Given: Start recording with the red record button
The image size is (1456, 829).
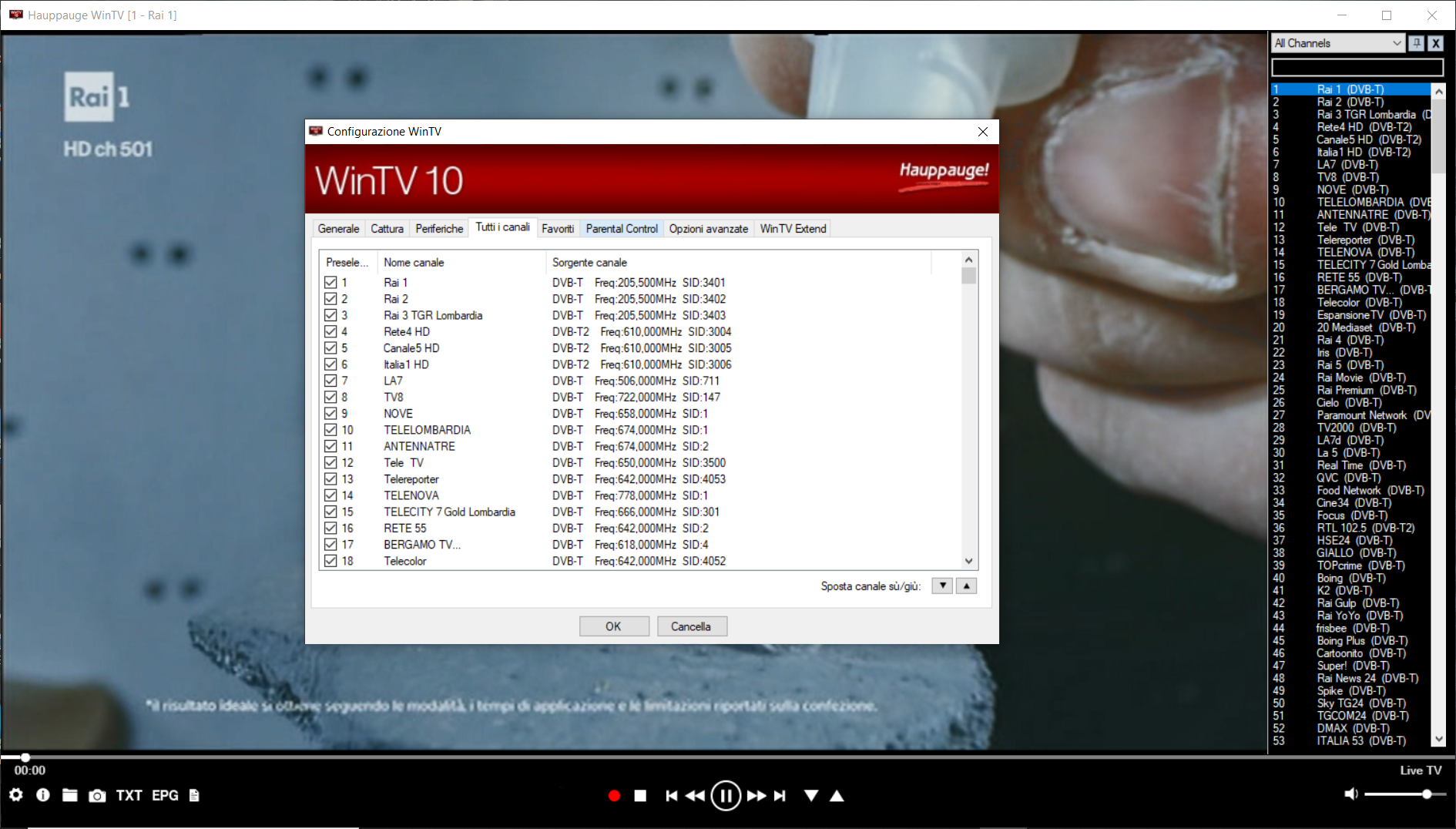Looking at the screenshot, I should [x=614, y=796].
